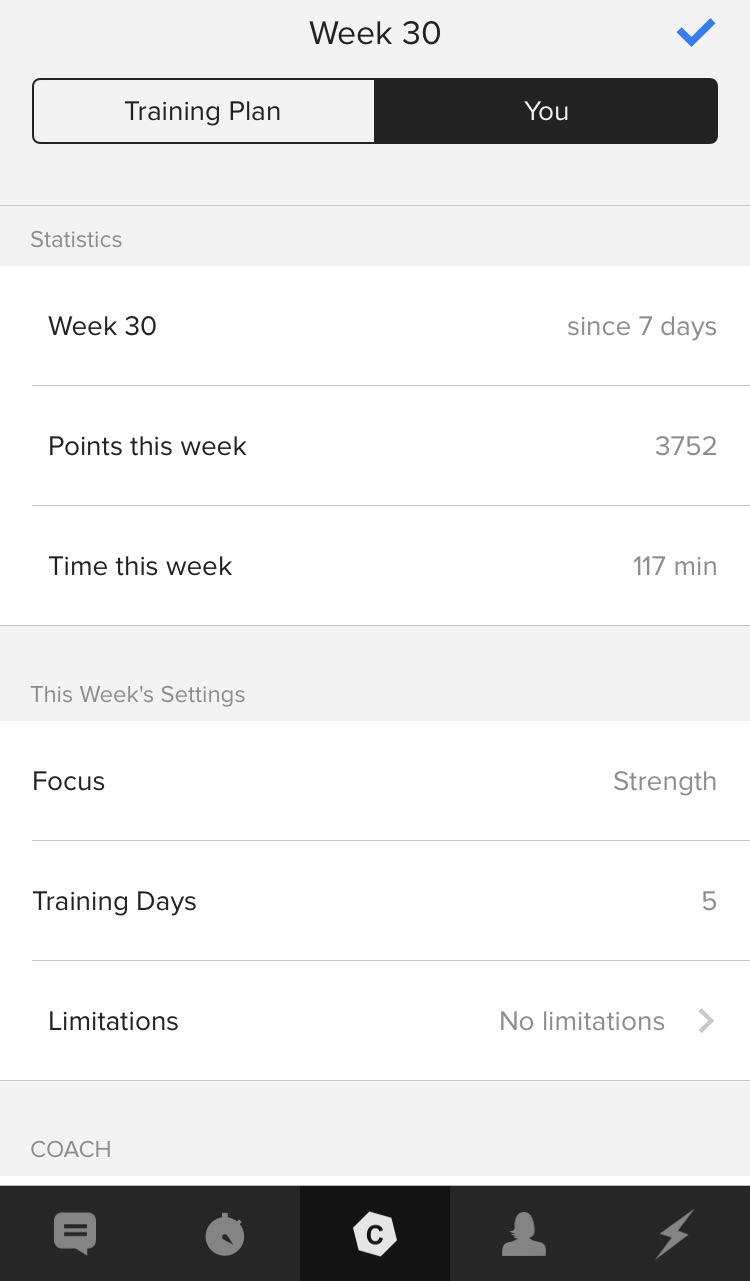
Task: Tap the 117 min time value
Action: tap(674, 566)
